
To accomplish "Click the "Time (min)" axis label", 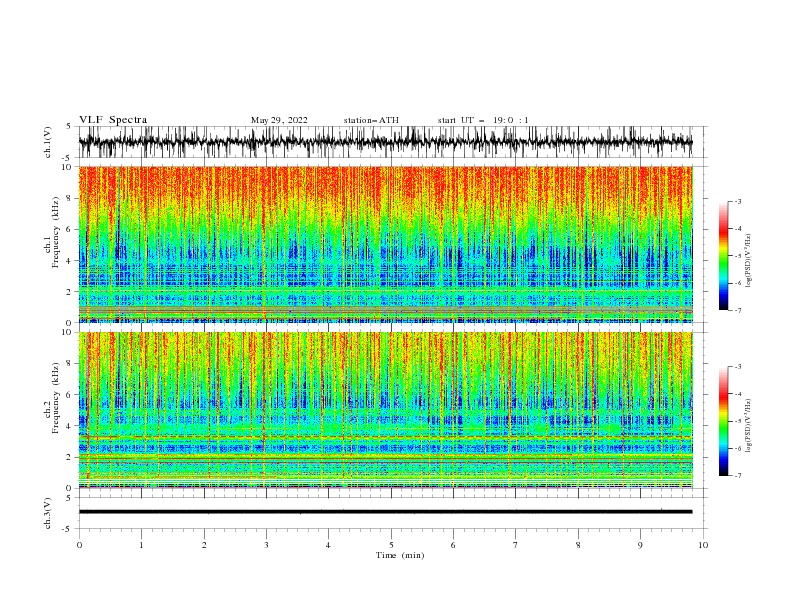I will 400,555.
